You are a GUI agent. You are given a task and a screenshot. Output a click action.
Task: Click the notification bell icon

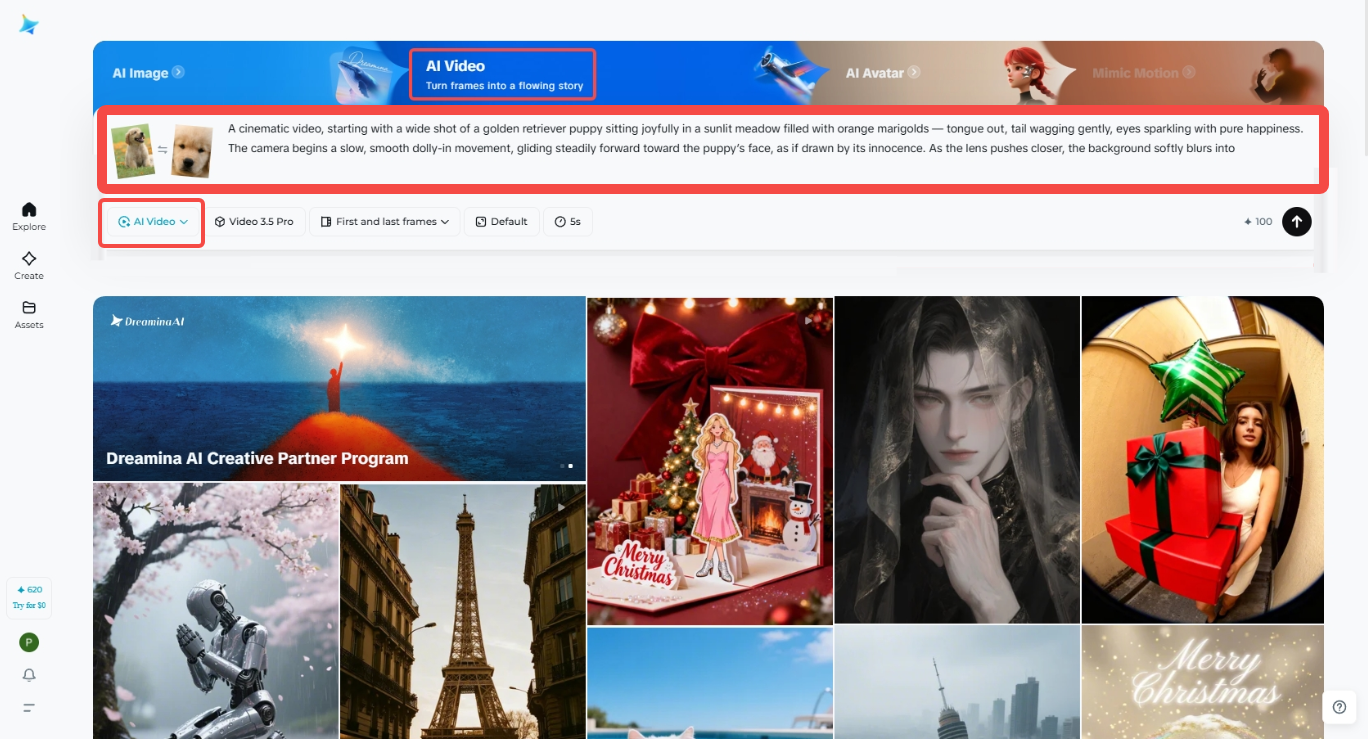click(28, 674)
